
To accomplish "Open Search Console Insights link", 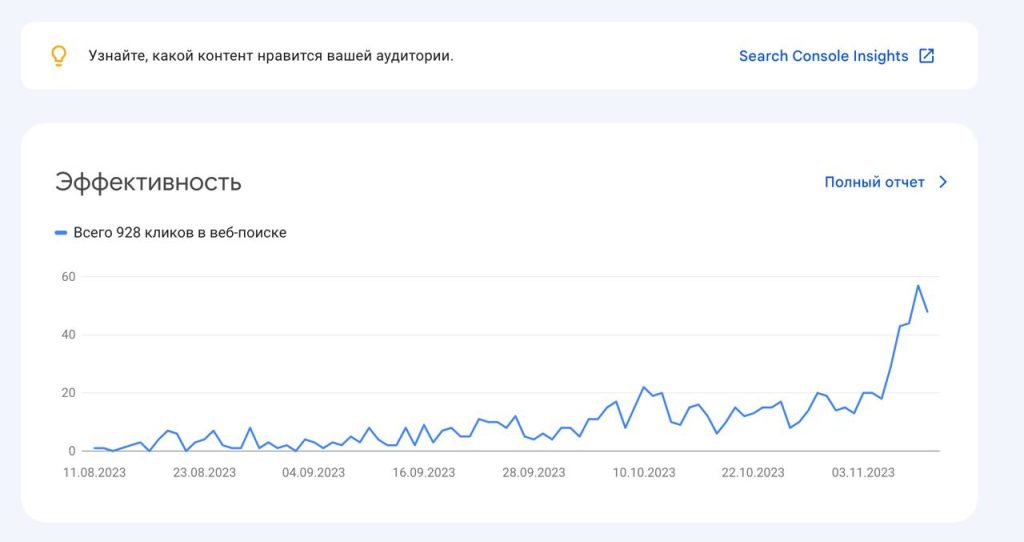I will point(824,56).
